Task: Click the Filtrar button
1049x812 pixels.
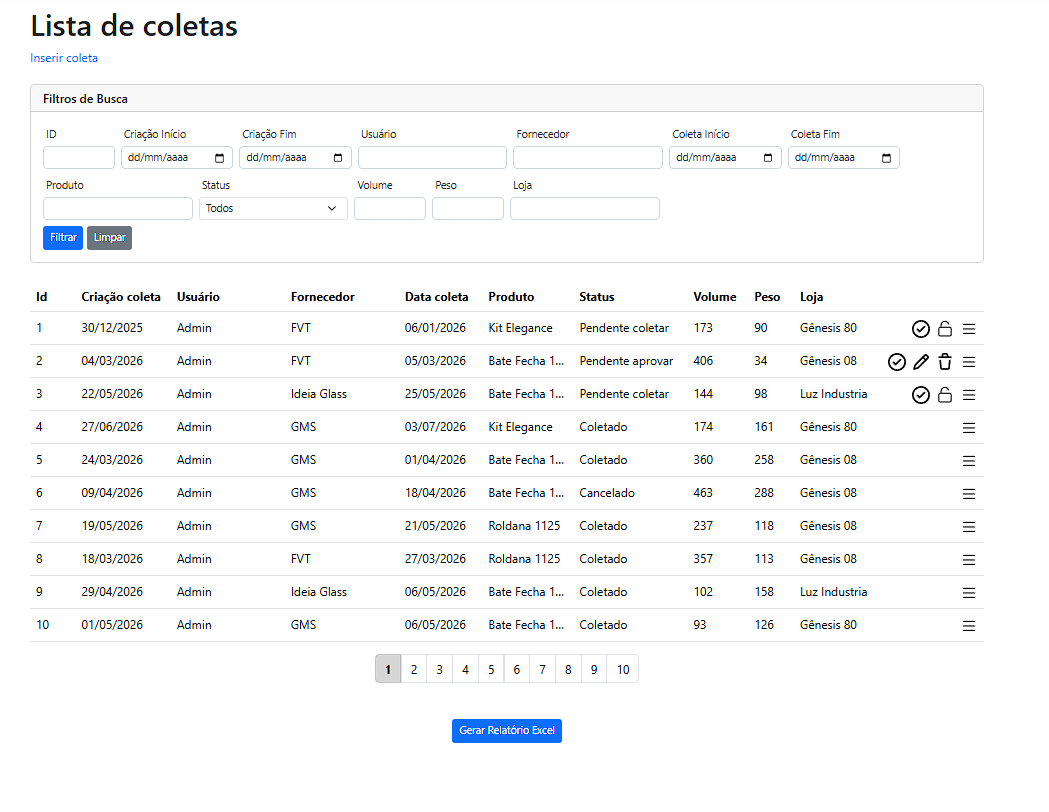Action: [63, 237]
